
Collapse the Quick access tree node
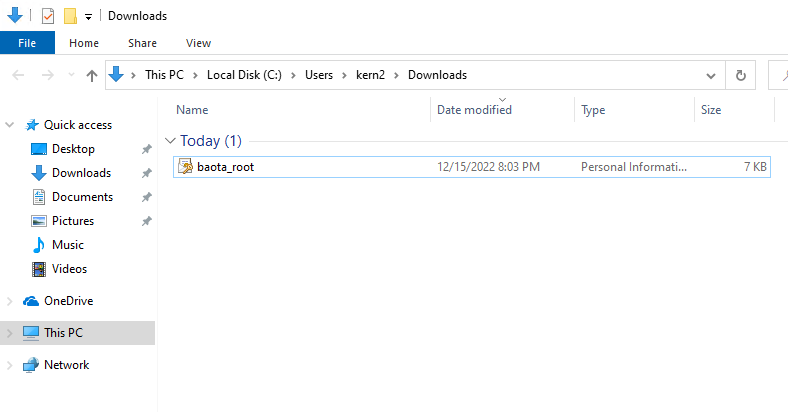10,125
